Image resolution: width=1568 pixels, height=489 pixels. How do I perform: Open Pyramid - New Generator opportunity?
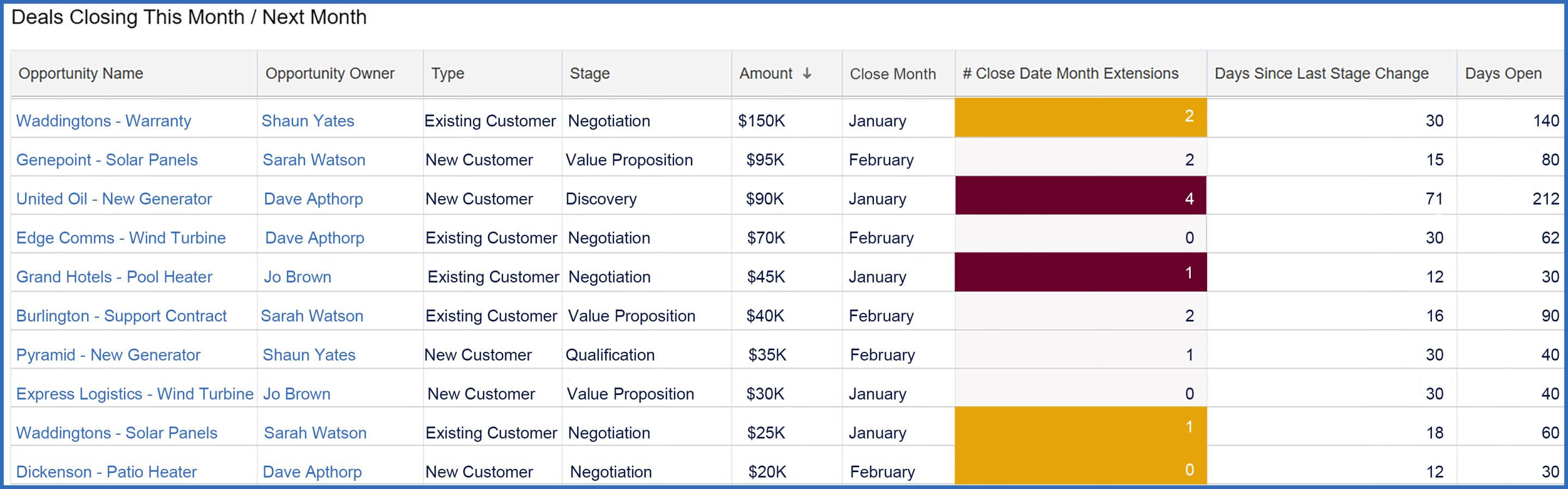[x=108, y=355]
